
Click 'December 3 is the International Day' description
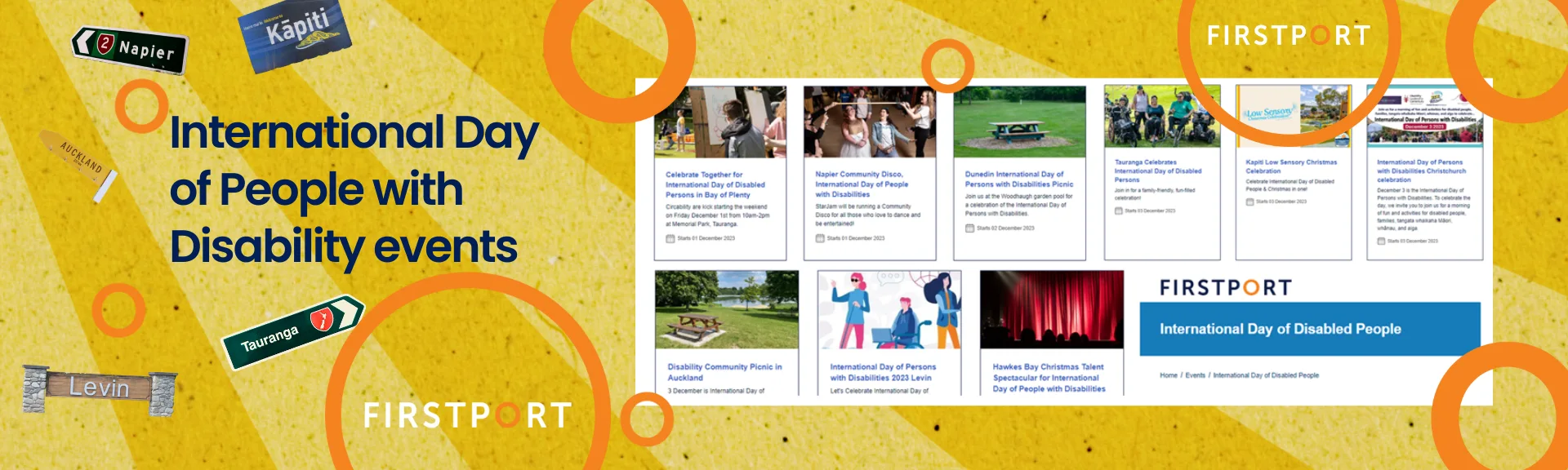1423,210
